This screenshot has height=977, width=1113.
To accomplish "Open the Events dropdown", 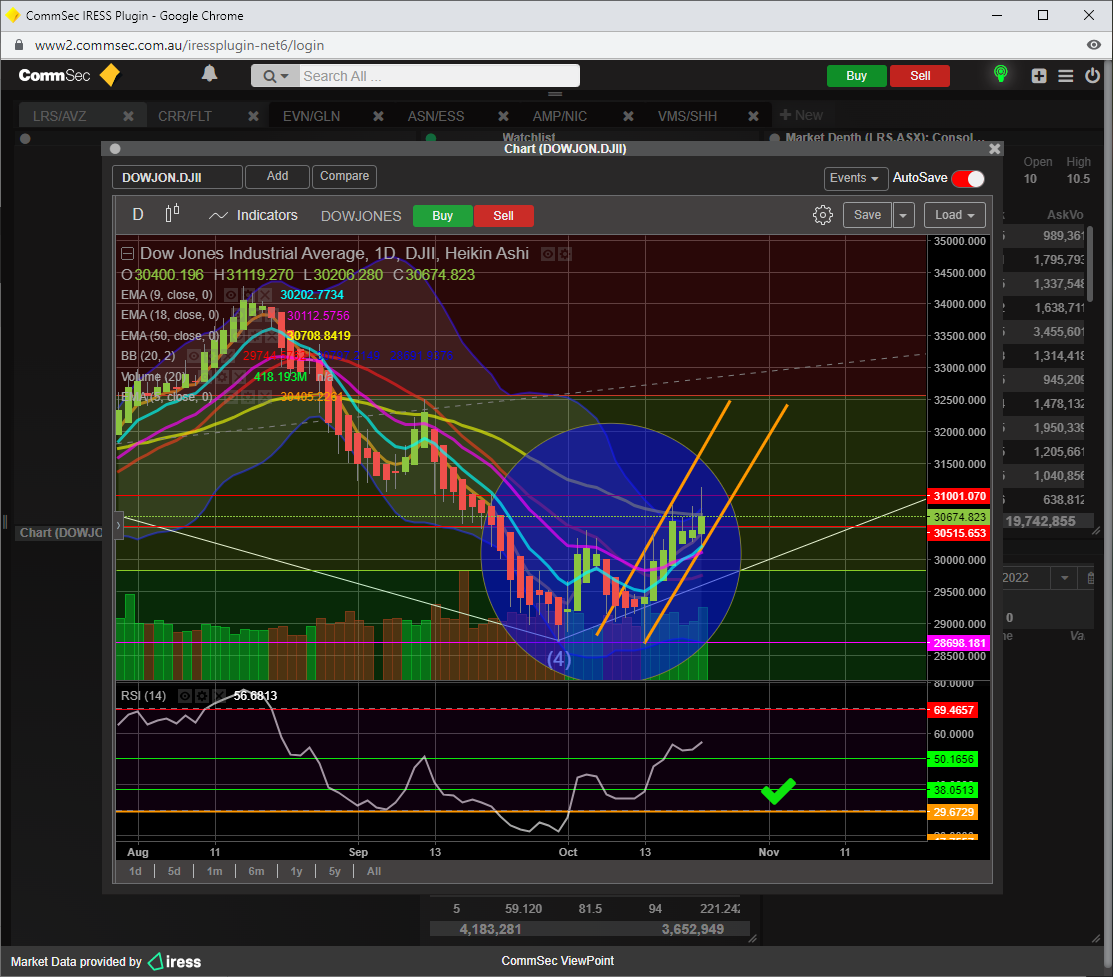I will (855, 178).
